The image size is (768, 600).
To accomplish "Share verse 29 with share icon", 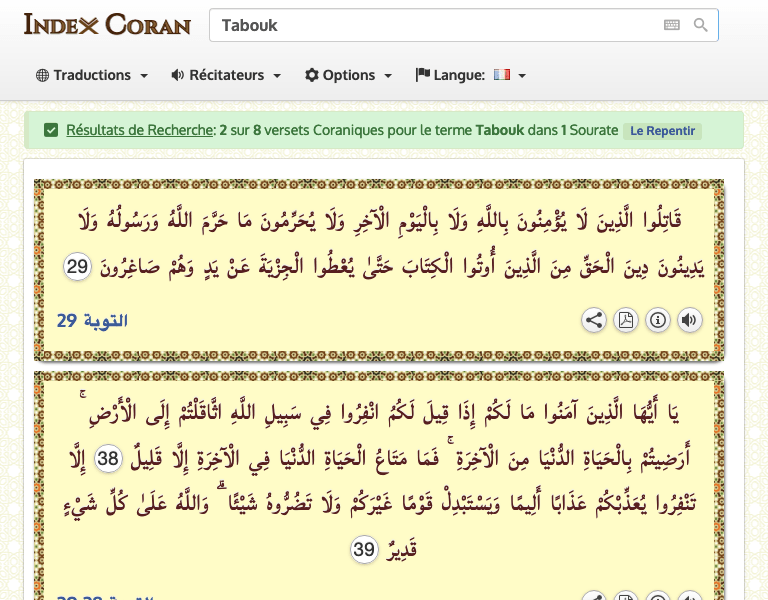I will [x=594, y=320].
